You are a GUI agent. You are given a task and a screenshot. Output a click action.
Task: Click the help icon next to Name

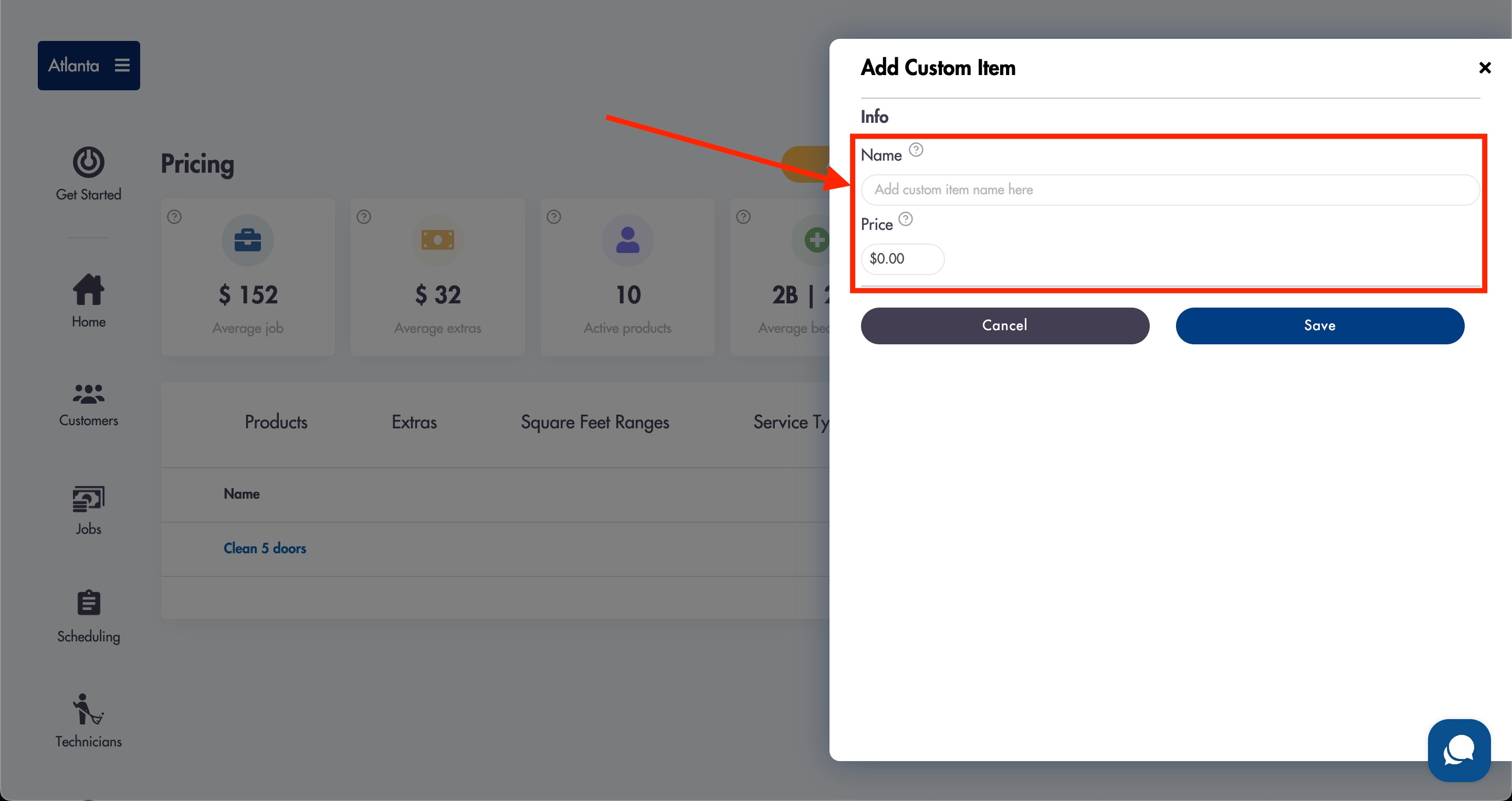coord(916,150)
